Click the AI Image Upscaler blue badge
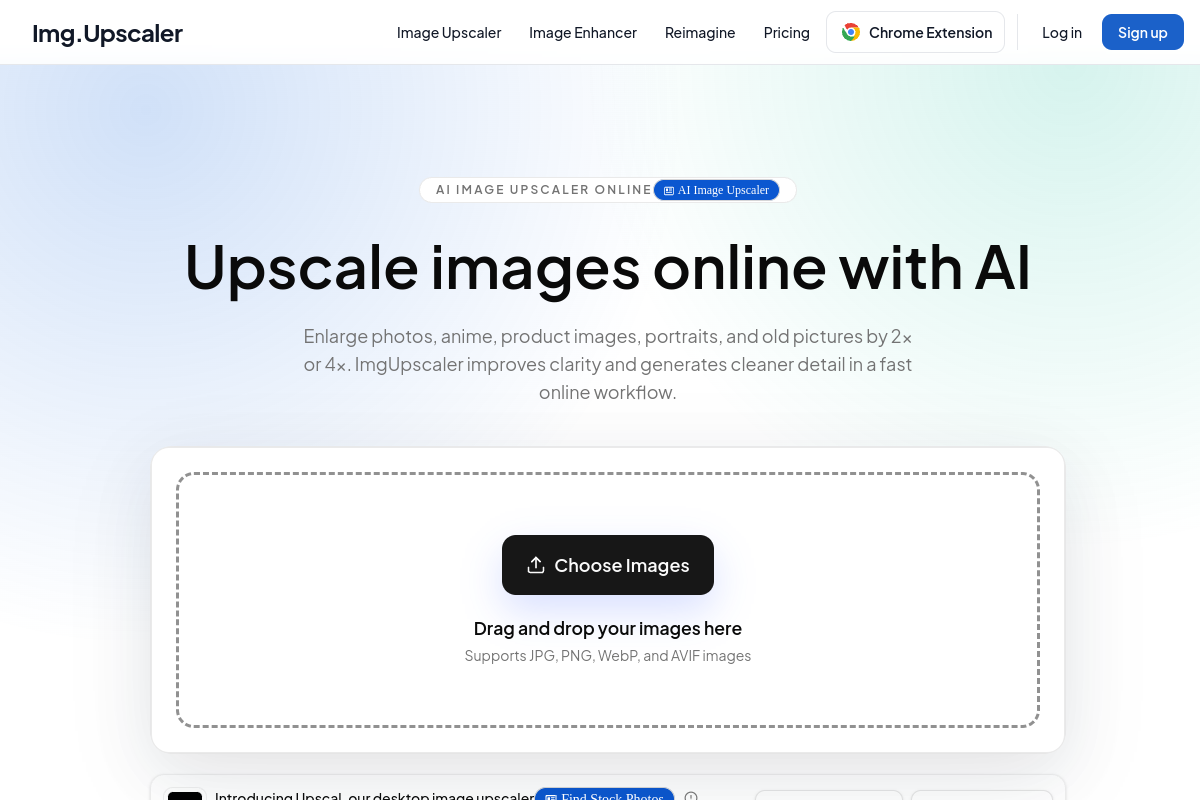Viewport: 1200px width, 800px height. pyautogui.click(x=716, y=190)
